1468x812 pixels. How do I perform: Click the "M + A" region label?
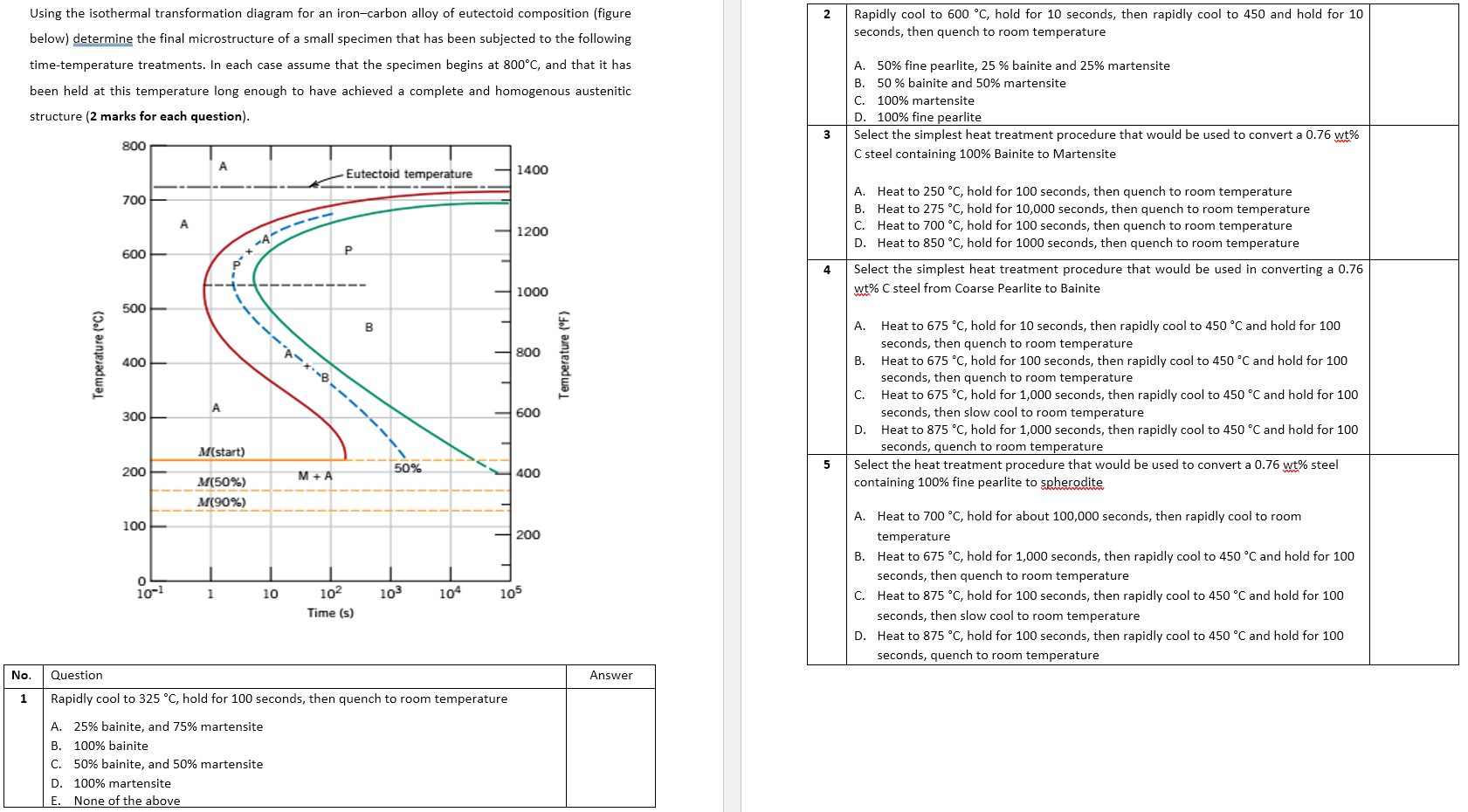click(314, 476)
